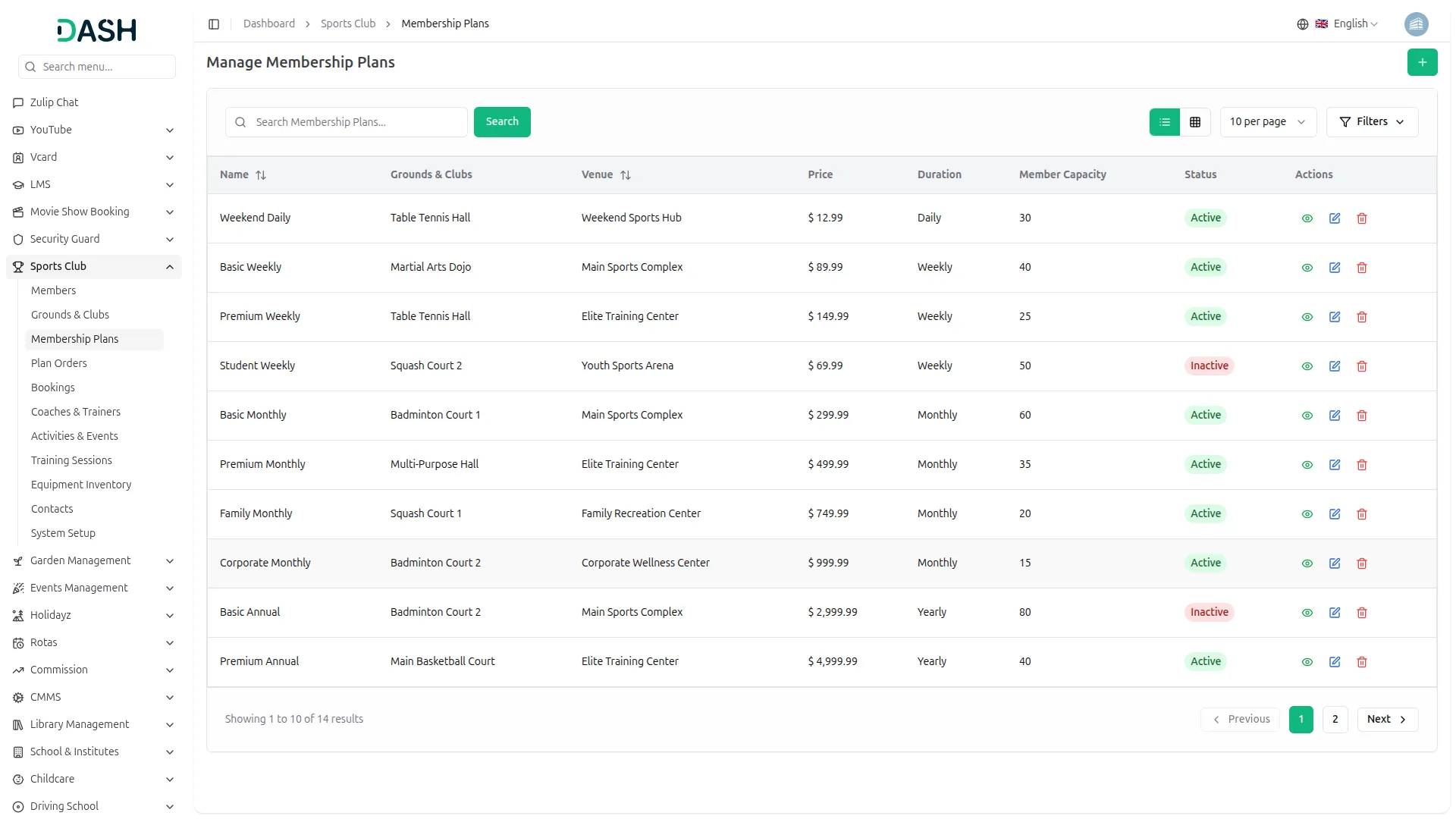Switch to grid view layout
The height and width of the screenshot is (819, 1456).
tap(1195, 122)
